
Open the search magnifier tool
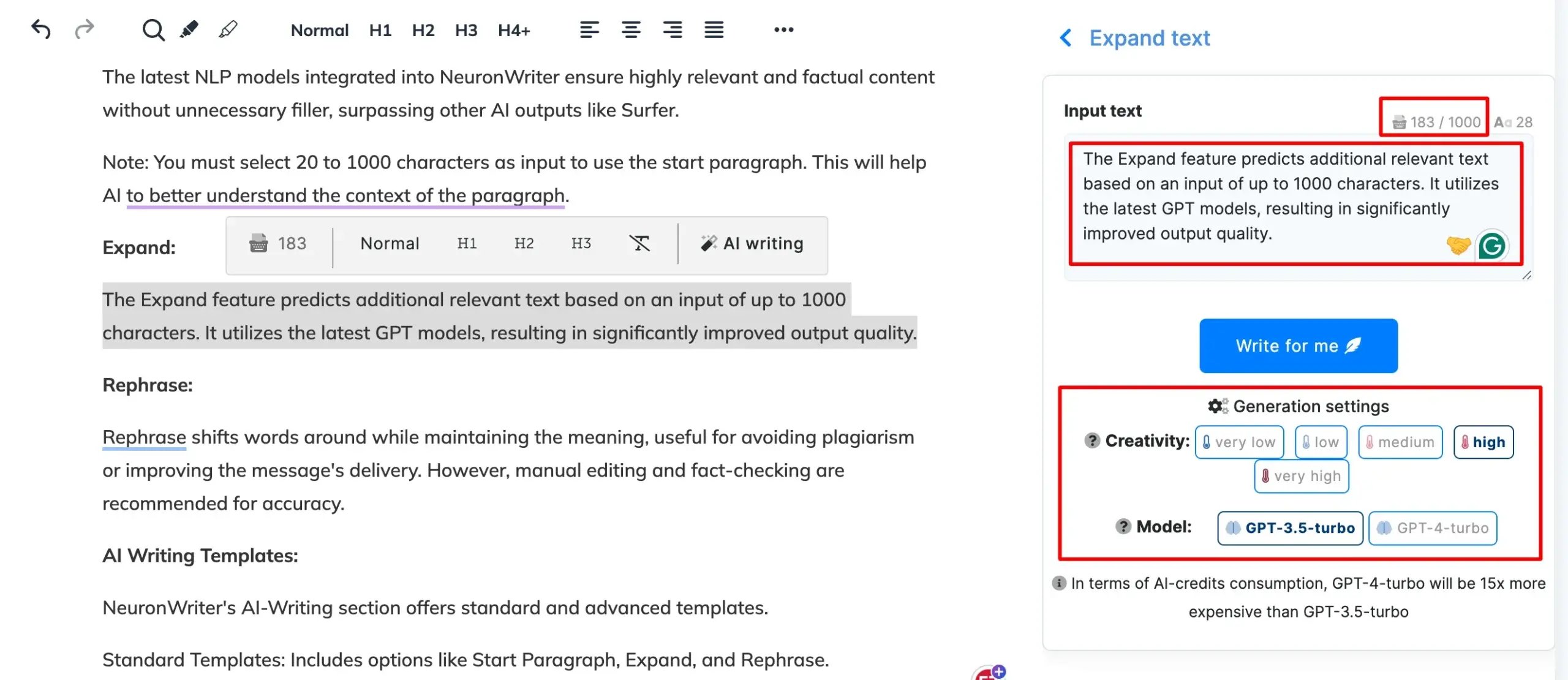pos(153,29)
